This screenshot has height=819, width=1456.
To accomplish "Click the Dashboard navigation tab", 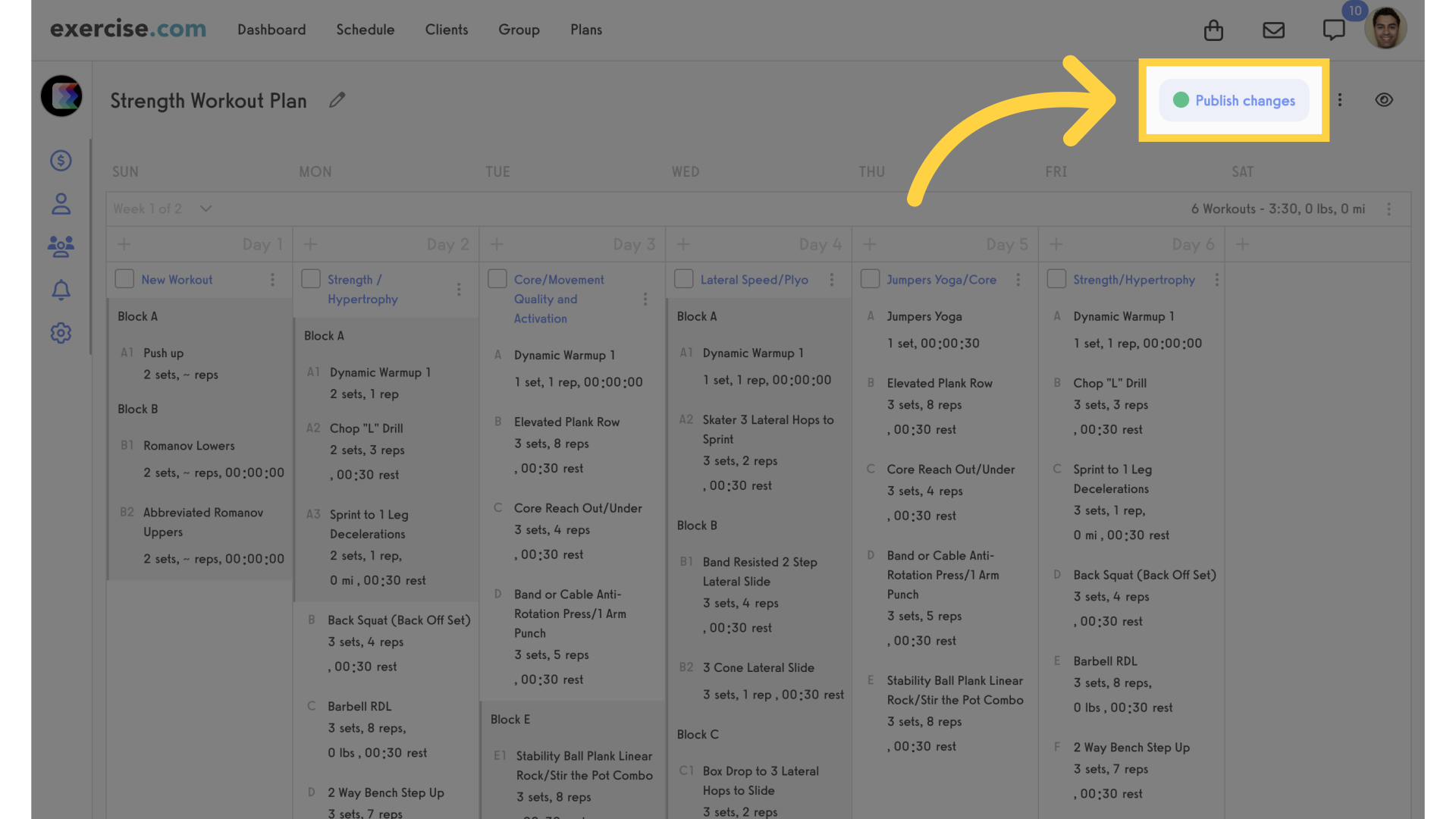I will [x=271, y=29].
